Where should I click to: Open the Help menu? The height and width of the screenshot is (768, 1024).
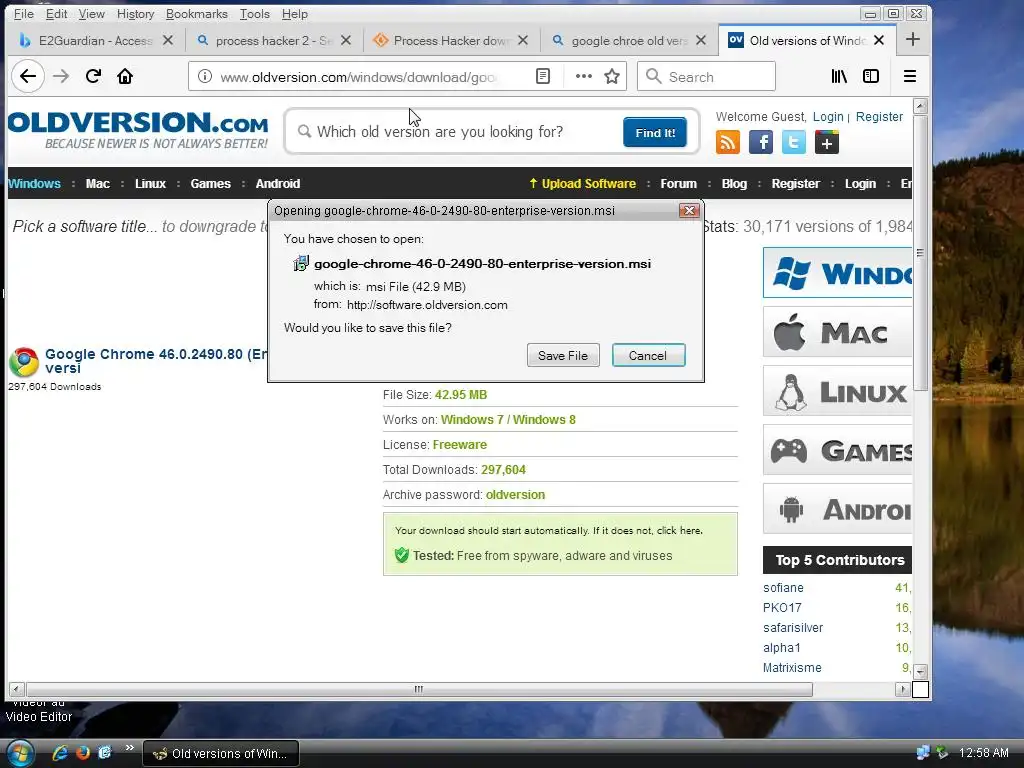click(295, 14)
